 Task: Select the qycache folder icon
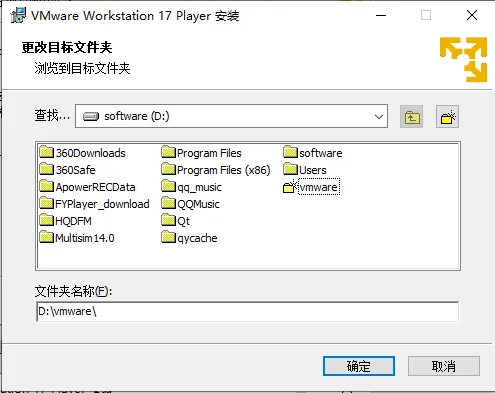click(168, 237)
